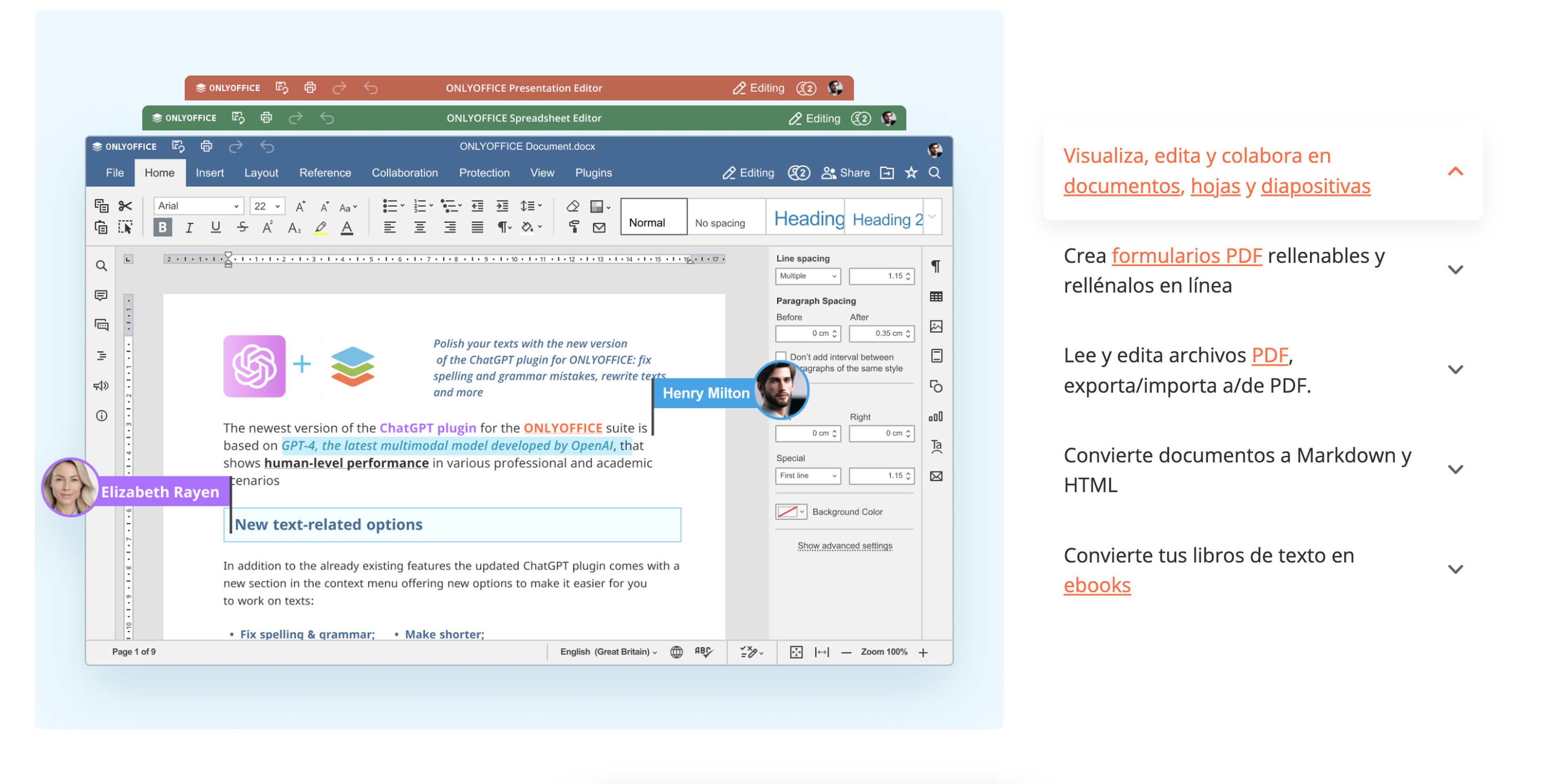Toggle spell checking in status bar
The height and width of the screenshot is (784, 1549).
click(703, 652)
